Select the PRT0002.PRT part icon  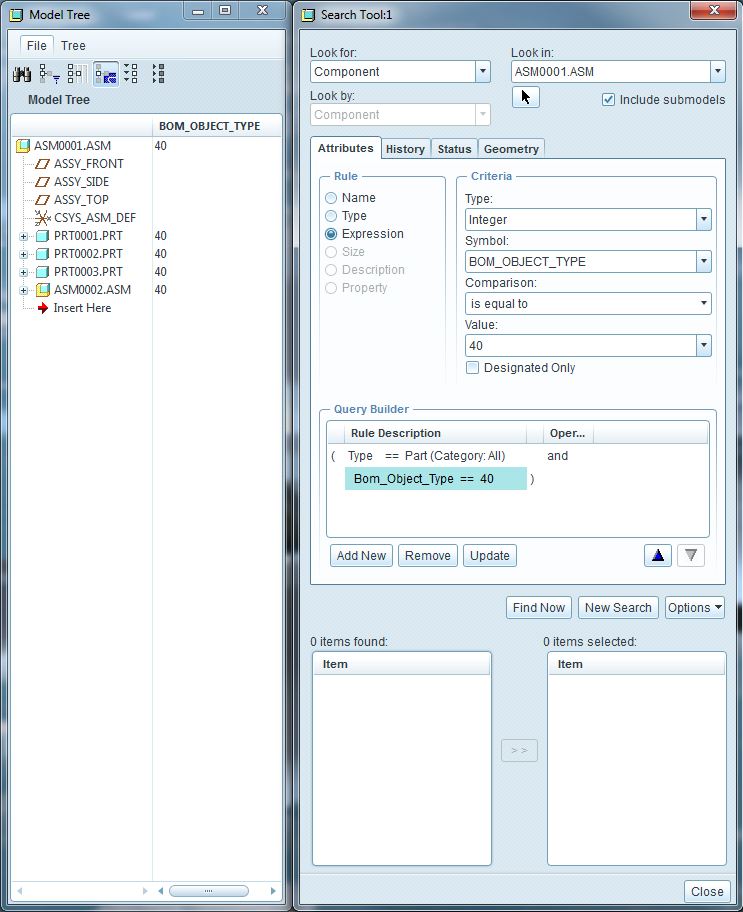42,254
